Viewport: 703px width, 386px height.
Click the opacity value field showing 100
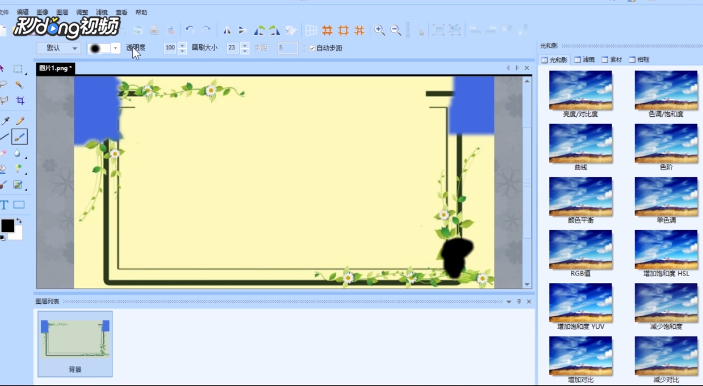point(170,48)
